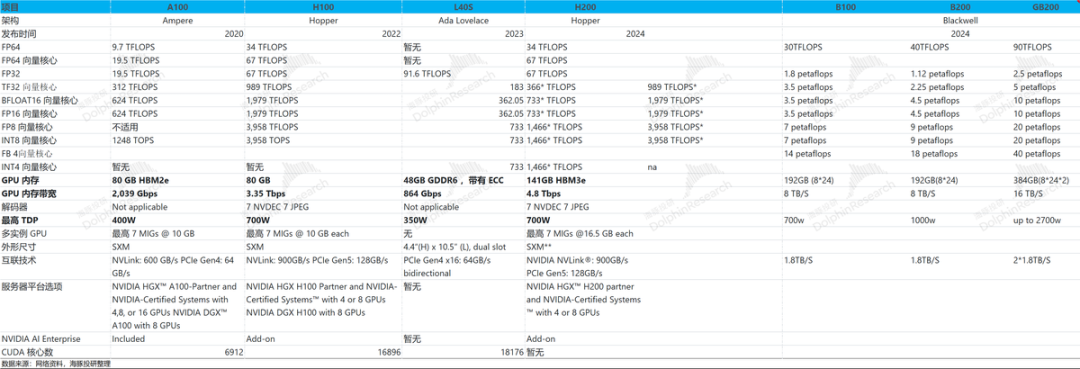Click the 16 TB/S cell
This screenshot has width=1080, height=369.
pos(1027,193)
